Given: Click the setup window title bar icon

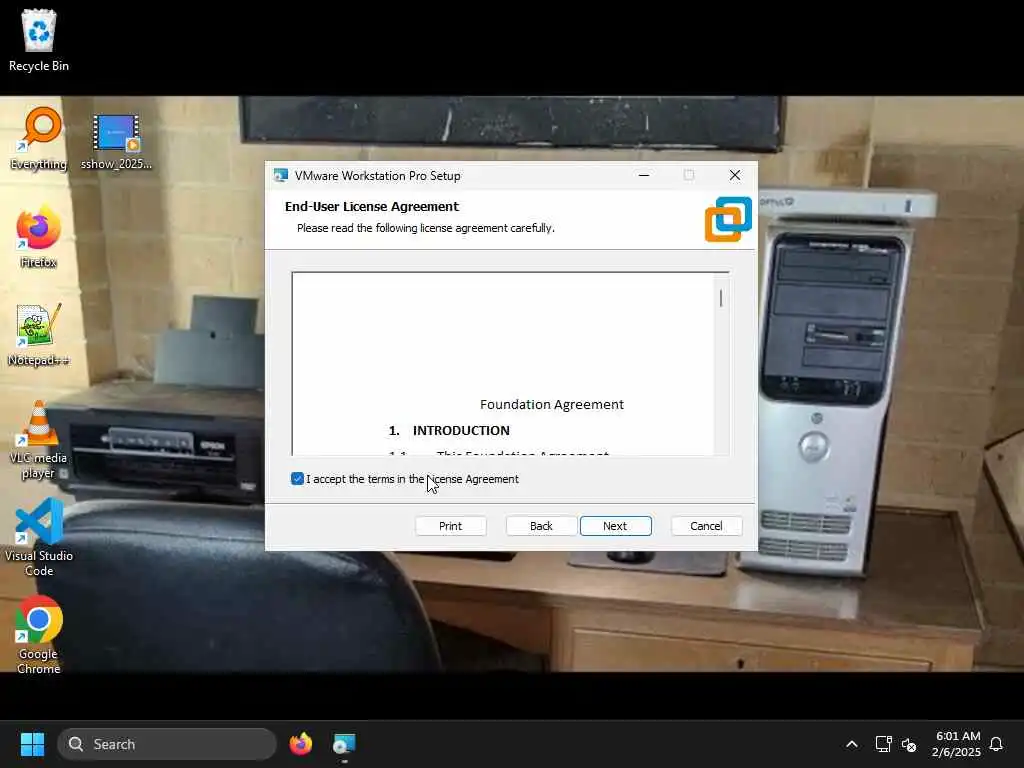Looking at the screenshot, I should 281,175.
